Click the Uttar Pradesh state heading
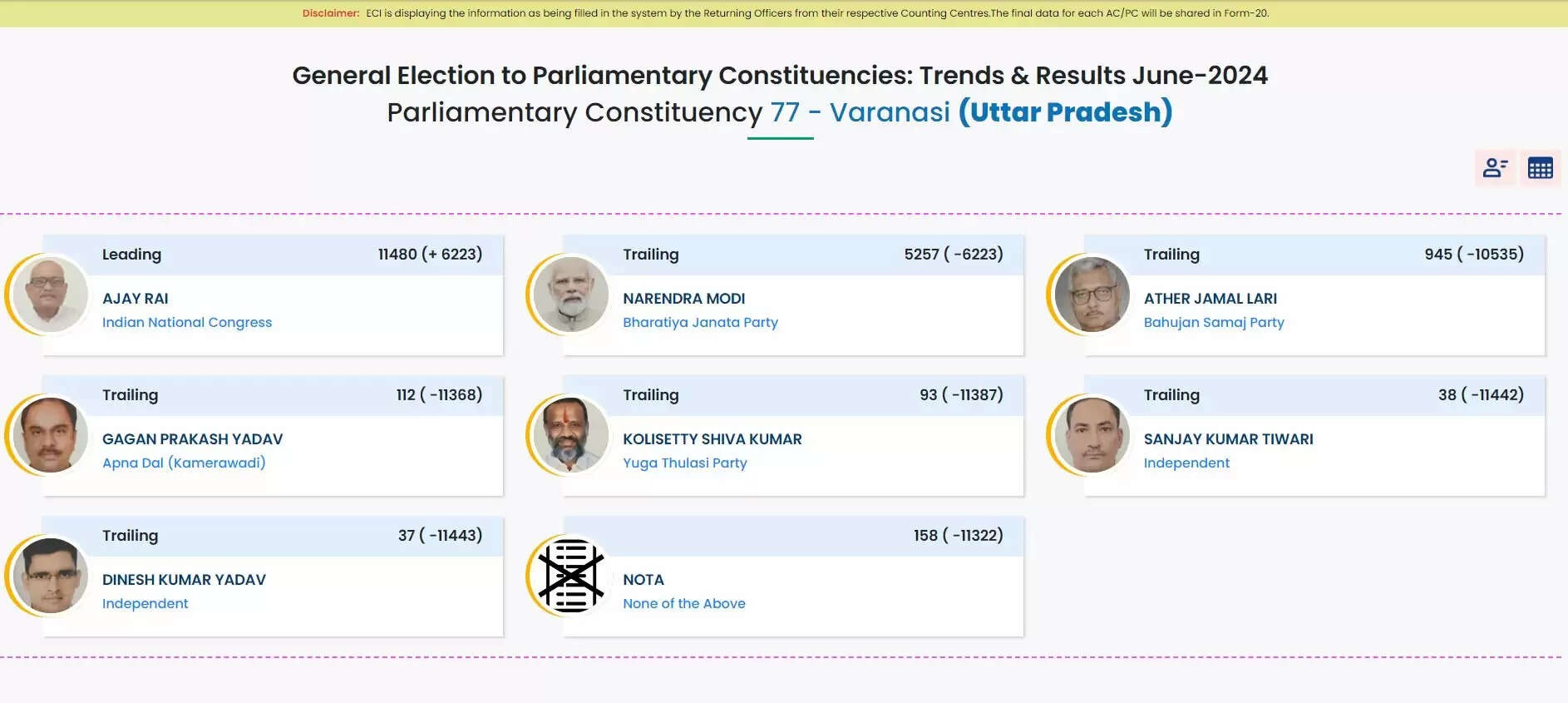1568x703 pixels. pyautogui.click(x=1065, y=112)
